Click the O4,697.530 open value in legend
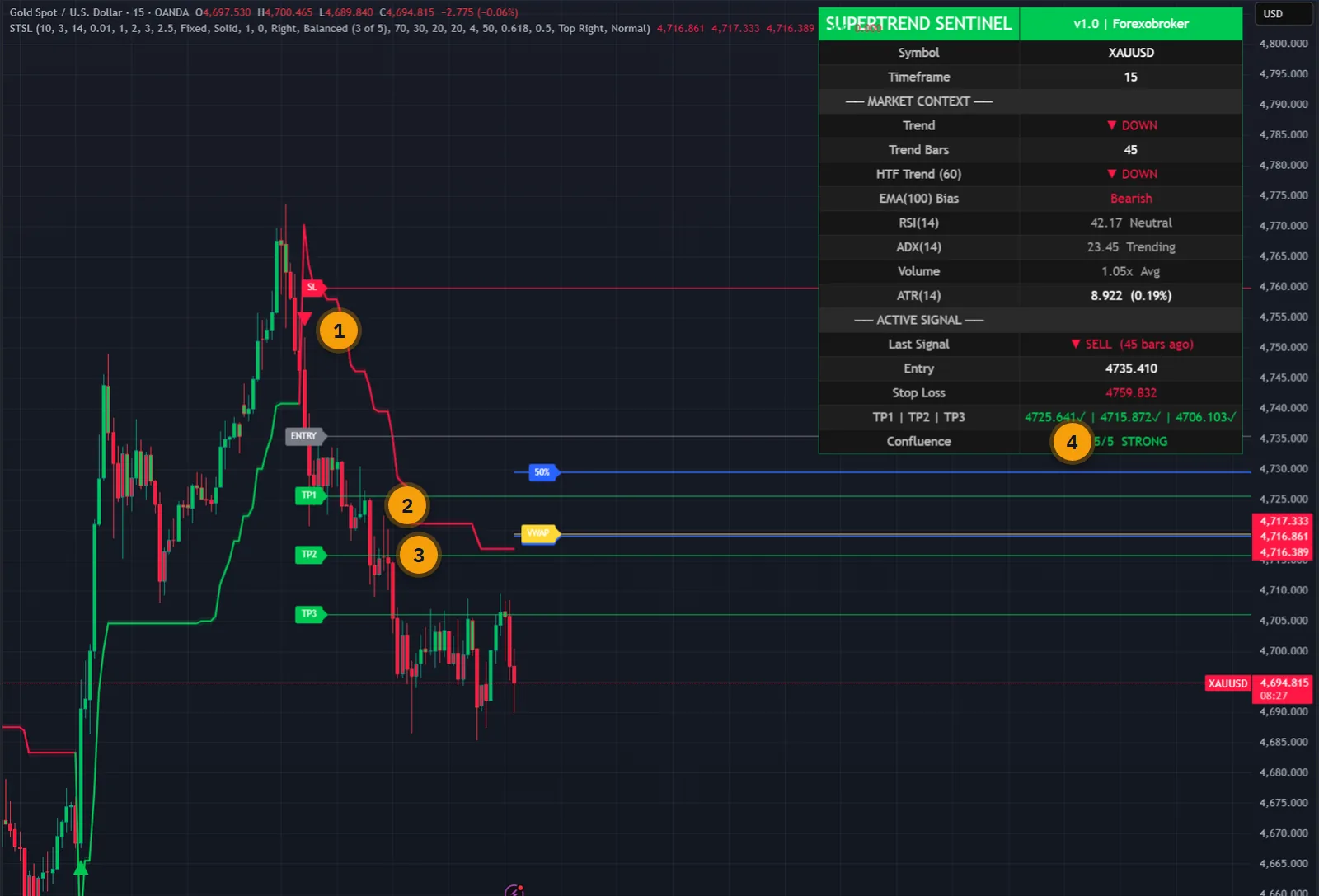Screen dimensions: 1319x896 [x=223, y=12]
